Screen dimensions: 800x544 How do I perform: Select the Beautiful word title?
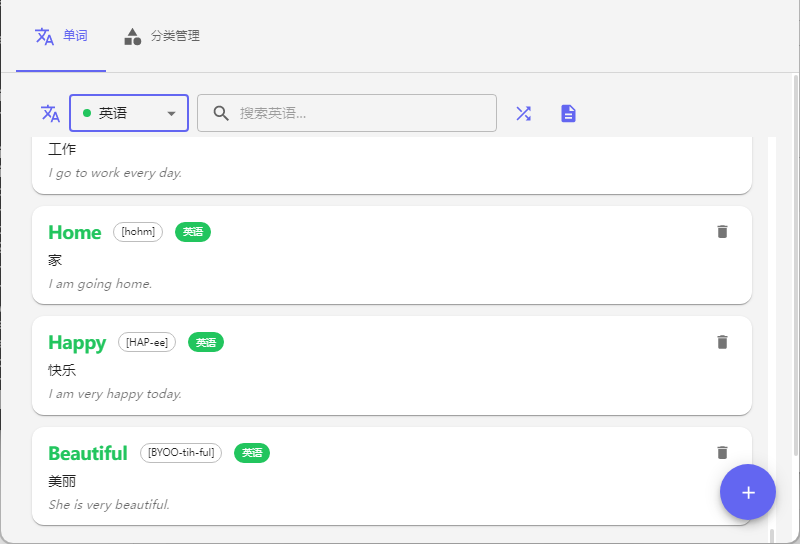tap(88, 453)
